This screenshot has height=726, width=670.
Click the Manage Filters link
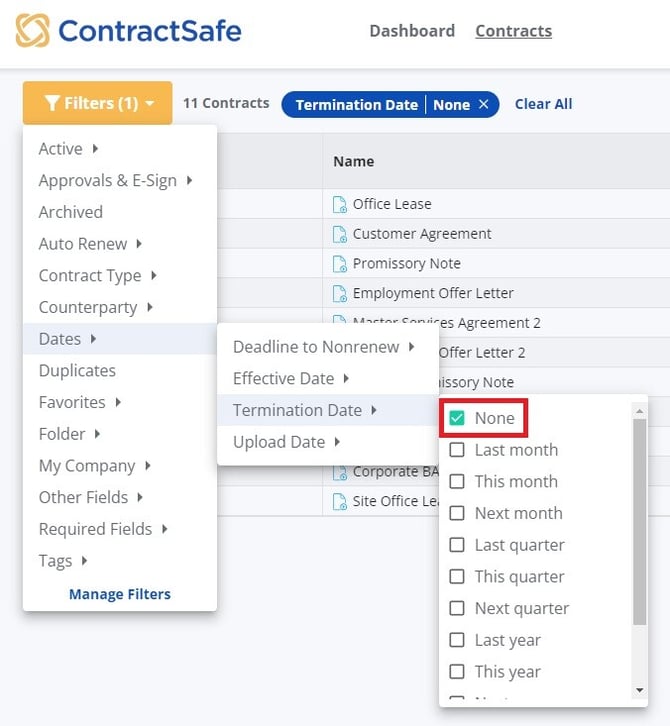click(x=120, y=594)
